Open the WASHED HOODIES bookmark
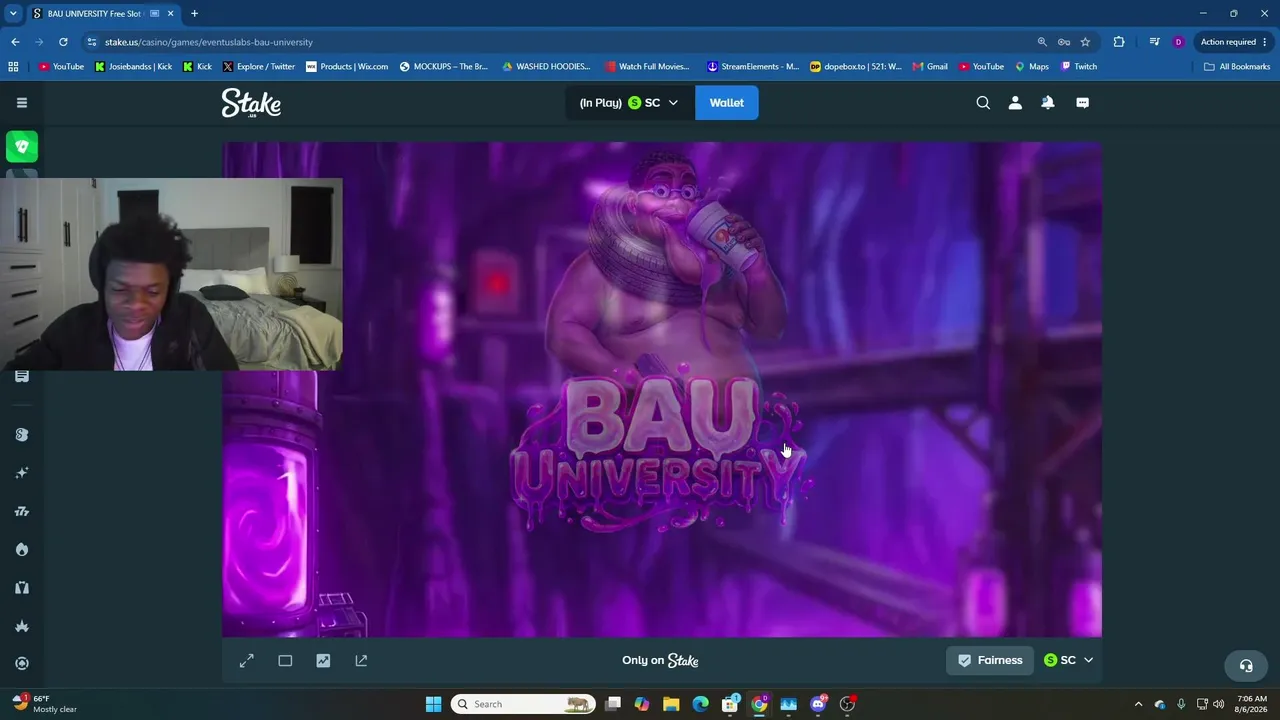This screenshot has height=720, width=1280. point(546,67)
